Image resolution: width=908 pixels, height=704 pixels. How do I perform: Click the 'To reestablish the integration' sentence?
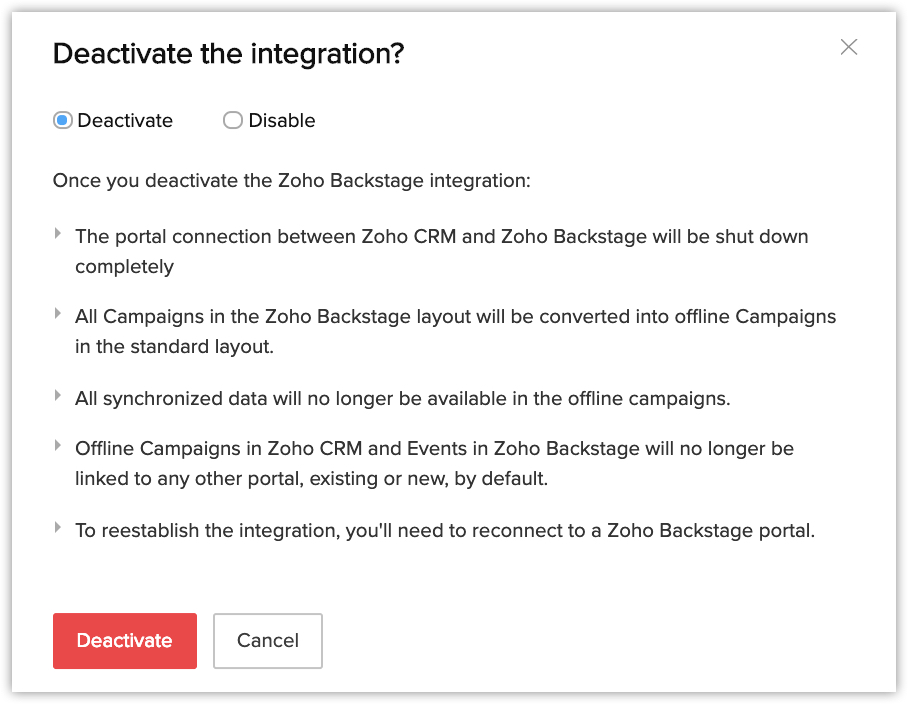tap(445, 531)
